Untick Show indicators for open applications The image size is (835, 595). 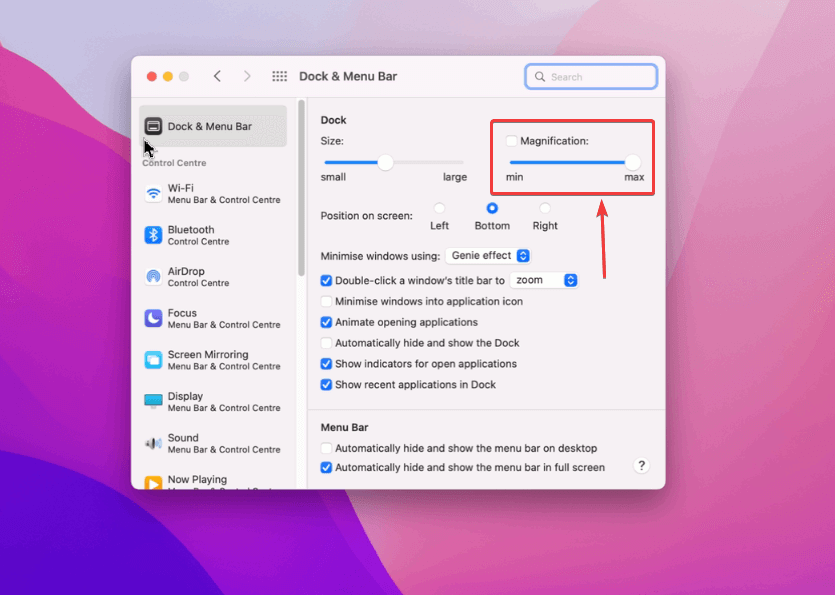[x=326, y=364]
